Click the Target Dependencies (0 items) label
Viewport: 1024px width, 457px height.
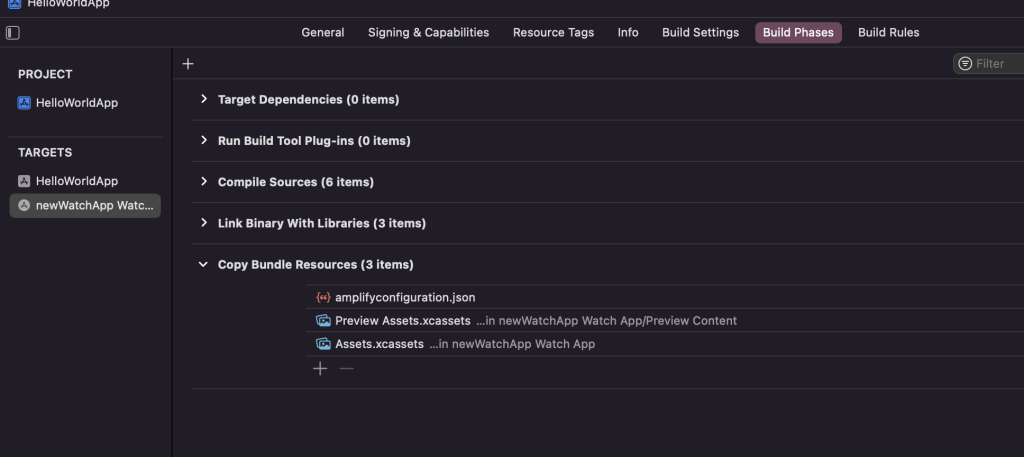[x=308, y=99]
